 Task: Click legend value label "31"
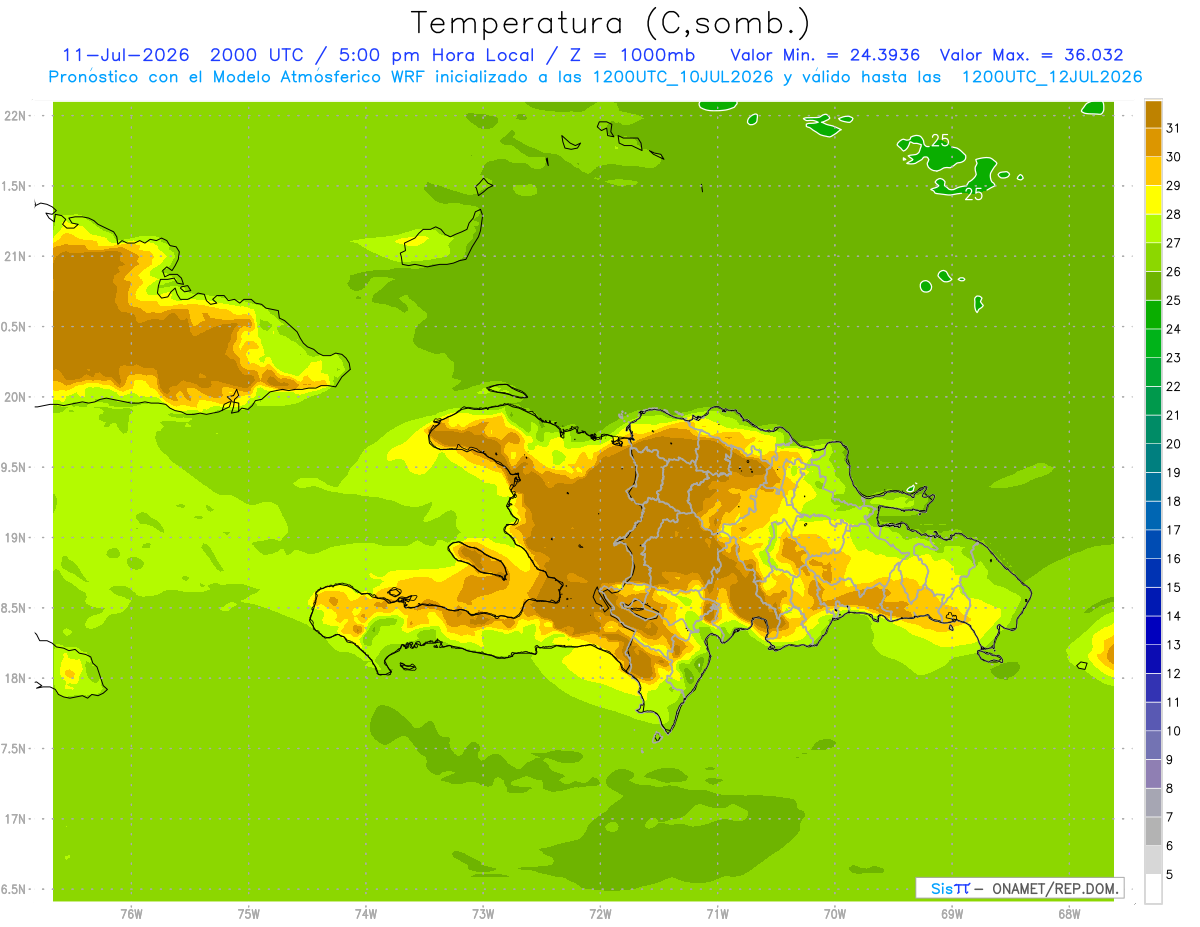tap(1173, 128)
